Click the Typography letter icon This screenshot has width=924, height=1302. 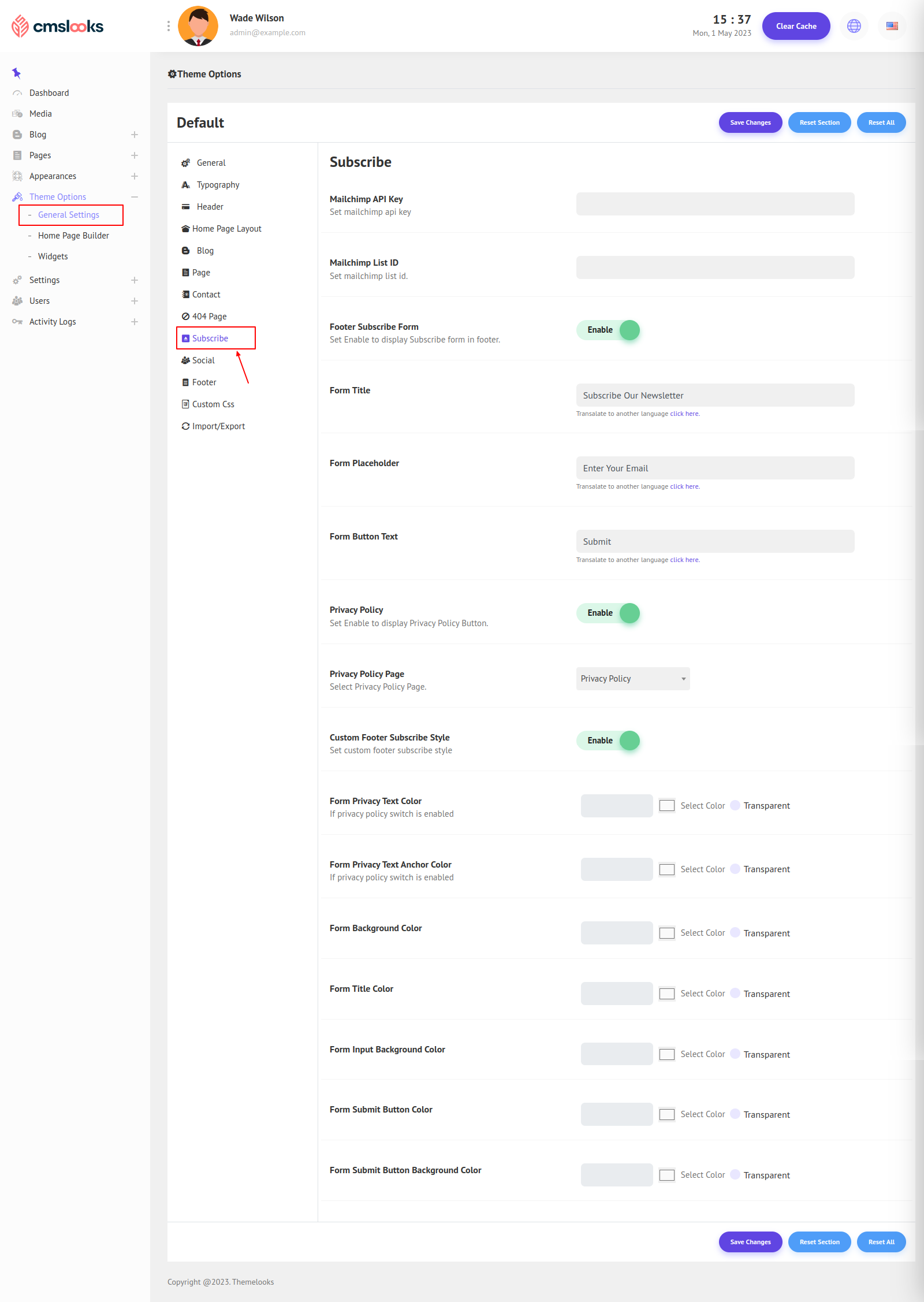pos(185,185)
